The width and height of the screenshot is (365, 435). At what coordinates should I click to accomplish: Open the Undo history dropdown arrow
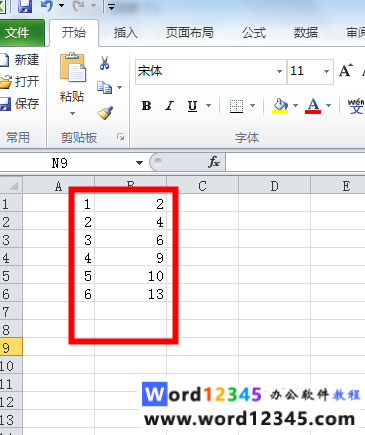61,6
